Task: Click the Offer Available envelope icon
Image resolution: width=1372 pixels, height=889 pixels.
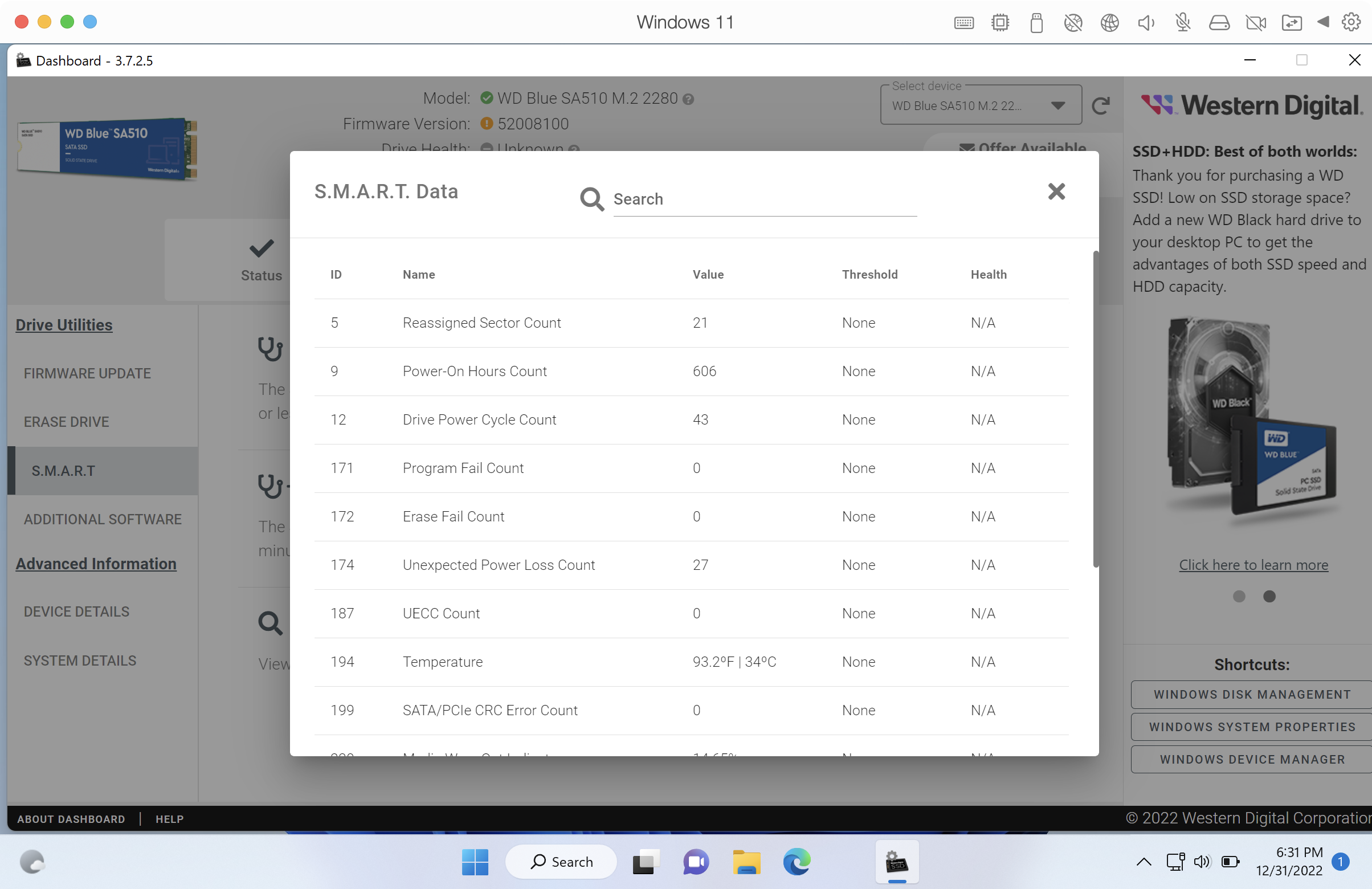Action: [x=967, y=148]
